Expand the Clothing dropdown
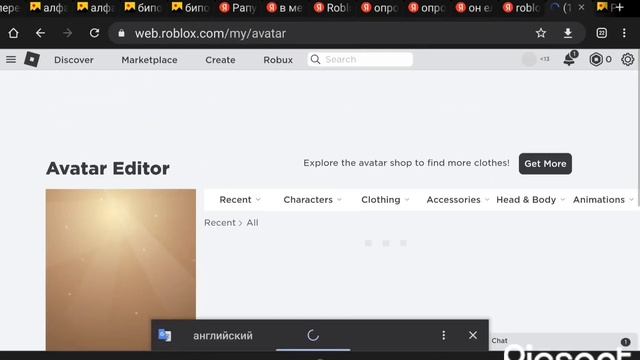 click(385, 200)
